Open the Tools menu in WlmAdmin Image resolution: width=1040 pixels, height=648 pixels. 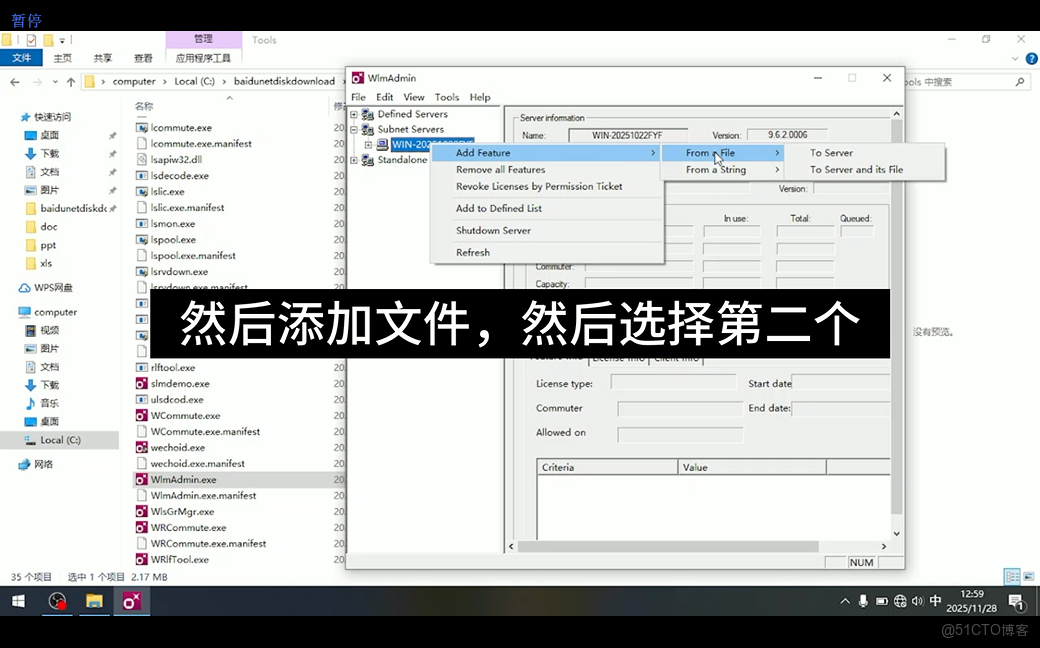(x=447, y=97)
